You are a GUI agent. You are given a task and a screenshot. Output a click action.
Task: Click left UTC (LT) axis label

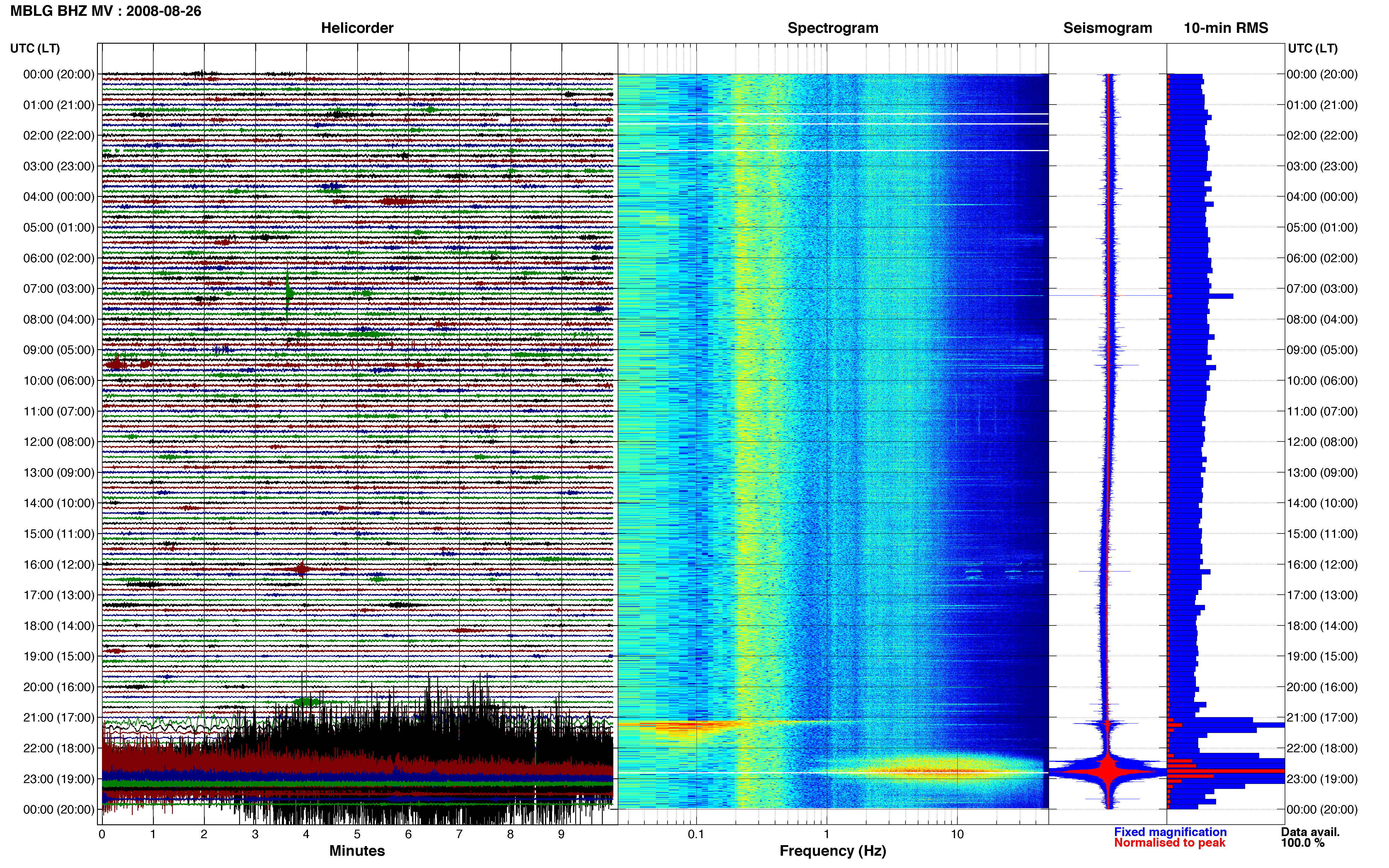(35, 48)
